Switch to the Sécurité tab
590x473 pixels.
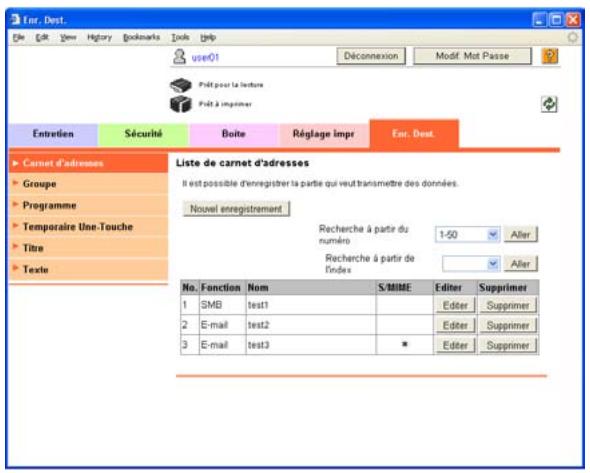(x=143, y=134)
